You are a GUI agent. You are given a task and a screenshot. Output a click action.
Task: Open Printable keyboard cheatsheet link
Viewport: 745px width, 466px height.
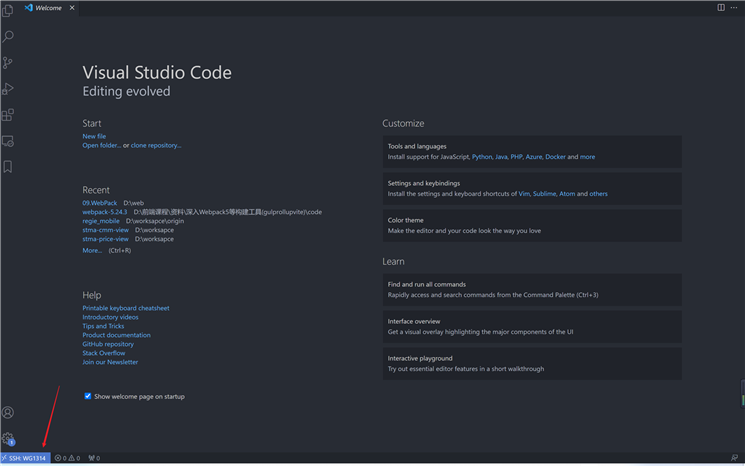(126, 308)
